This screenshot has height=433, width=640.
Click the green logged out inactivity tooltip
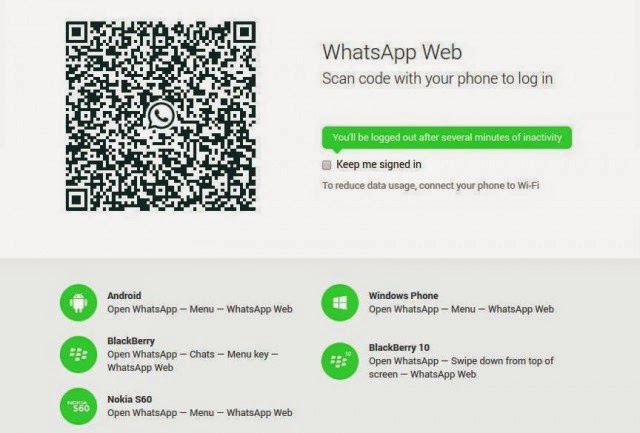(x=447, y=138)
